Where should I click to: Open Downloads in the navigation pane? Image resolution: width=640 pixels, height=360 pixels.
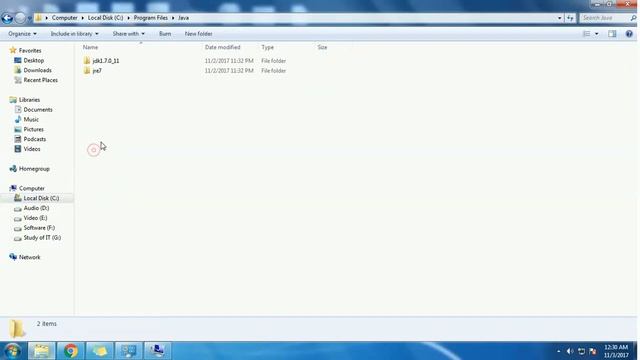point(37,70)
